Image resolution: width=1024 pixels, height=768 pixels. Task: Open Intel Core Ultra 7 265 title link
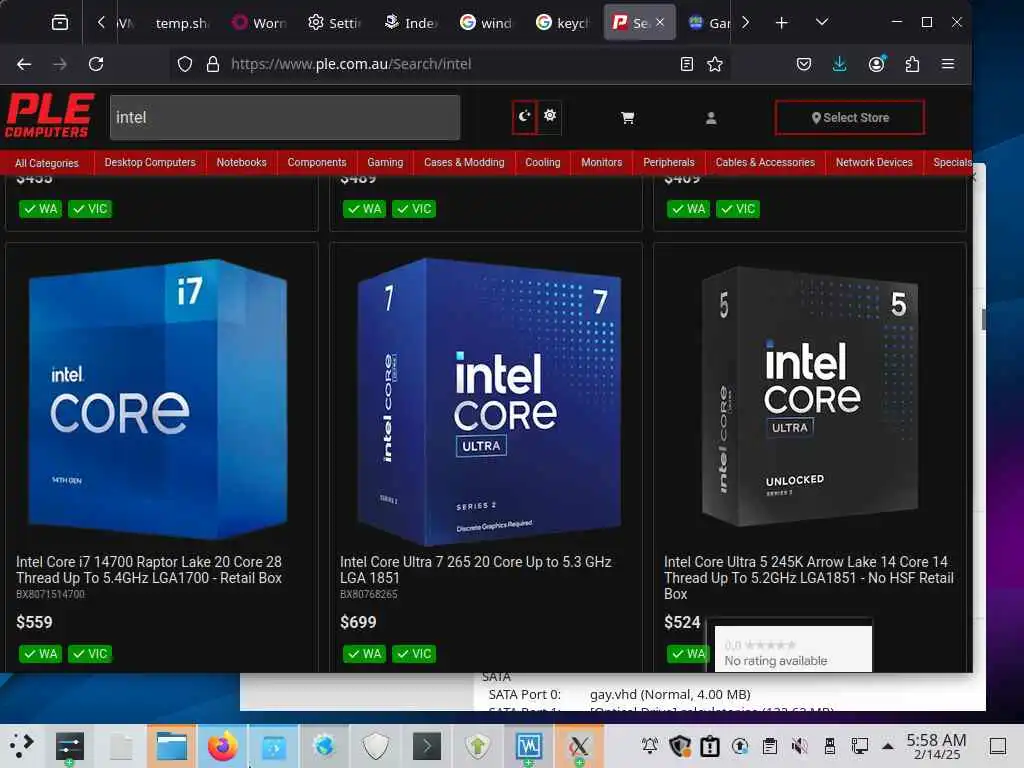point(475,569)
